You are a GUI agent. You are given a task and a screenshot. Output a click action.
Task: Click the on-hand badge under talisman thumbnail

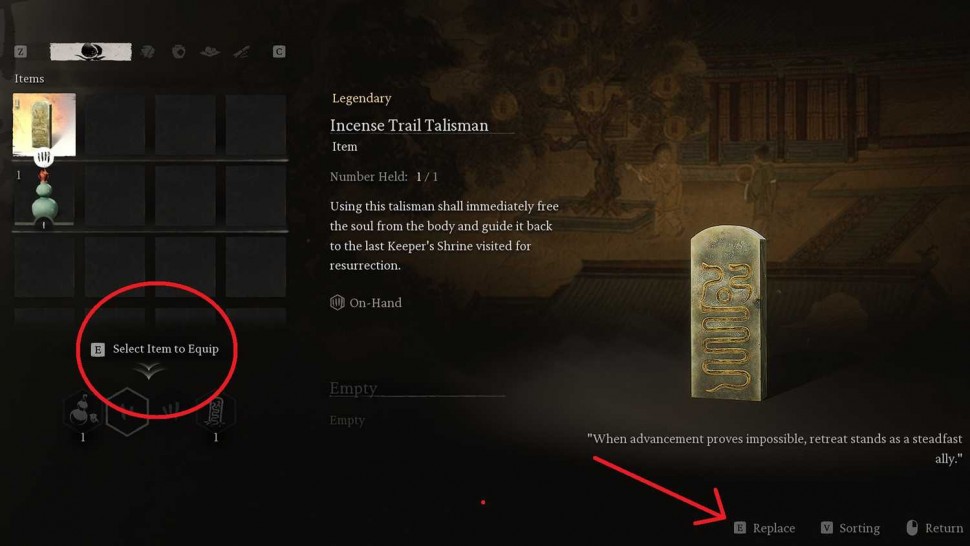(x=43, y=158)
